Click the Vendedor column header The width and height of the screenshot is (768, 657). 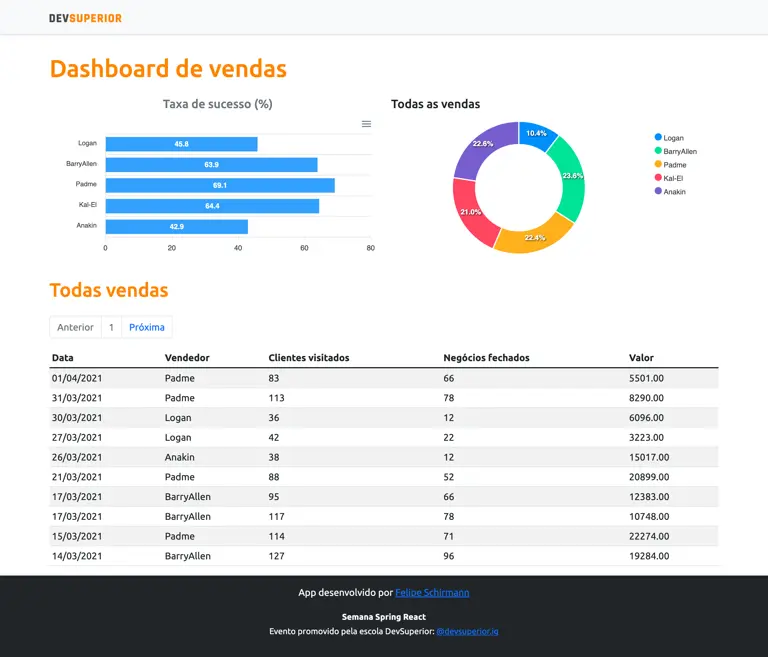click(187, 358)
